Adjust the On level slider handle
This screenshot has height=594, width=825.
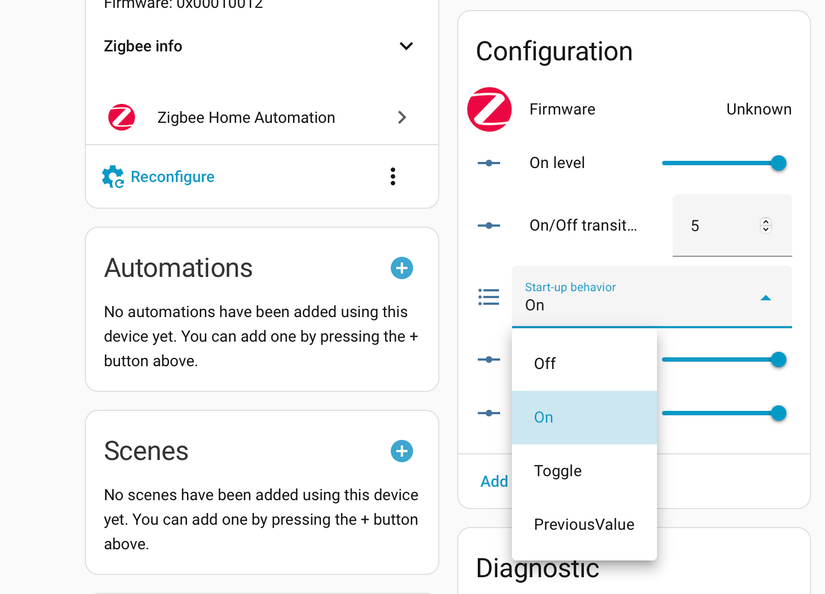coord(778,163)
